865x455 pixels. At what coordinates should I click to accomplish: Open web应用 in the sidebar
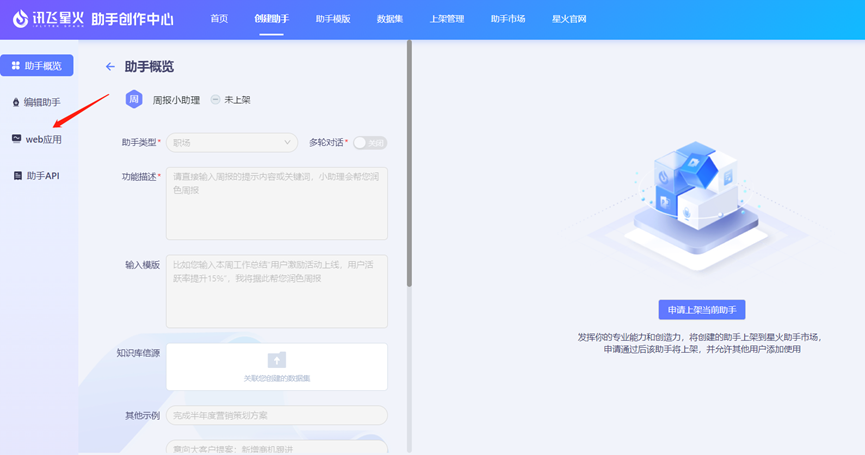(37, 140)
